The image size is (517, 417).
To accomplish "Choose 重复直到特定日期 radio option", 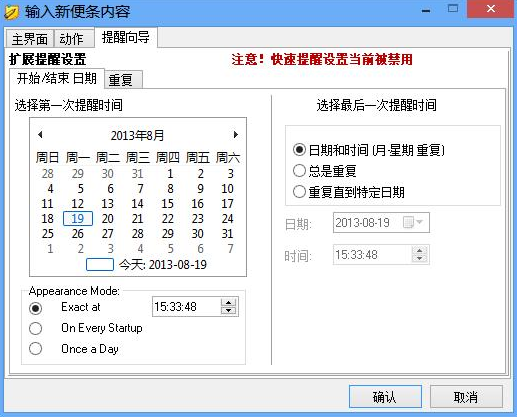I will 299,192.
